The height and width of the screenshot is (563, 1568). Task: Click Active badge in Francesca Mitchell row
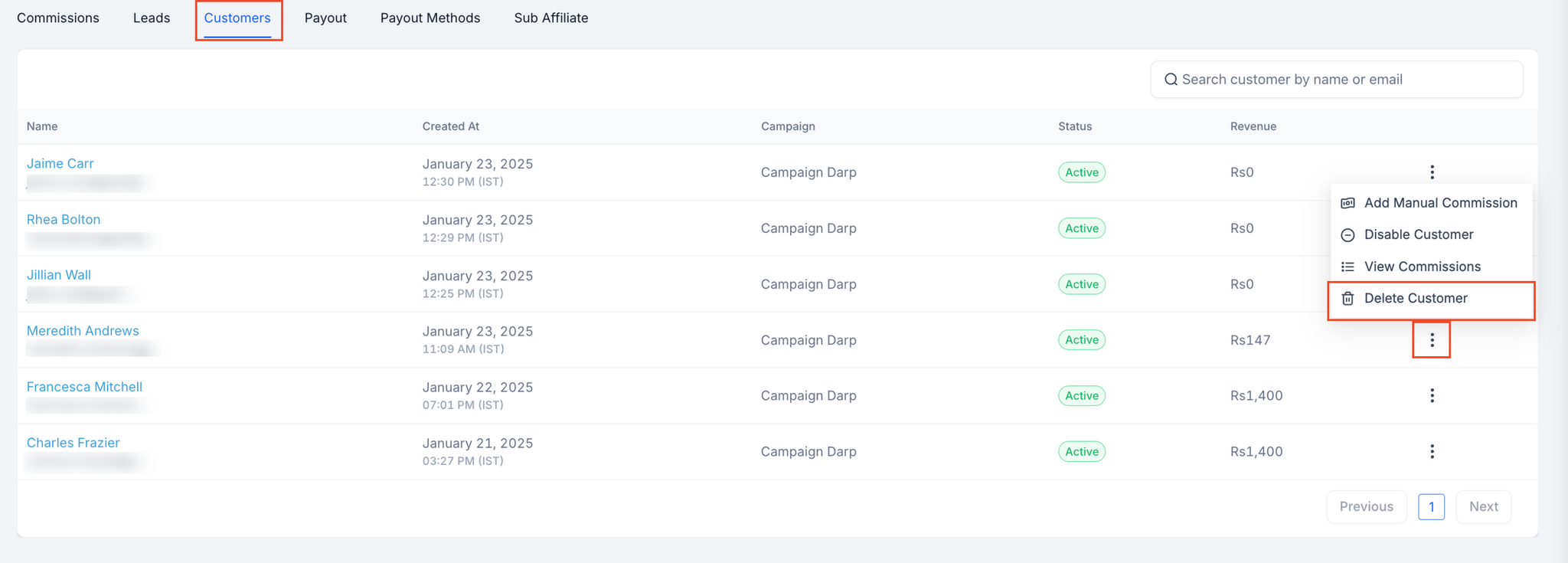[x=1082, y=396]
